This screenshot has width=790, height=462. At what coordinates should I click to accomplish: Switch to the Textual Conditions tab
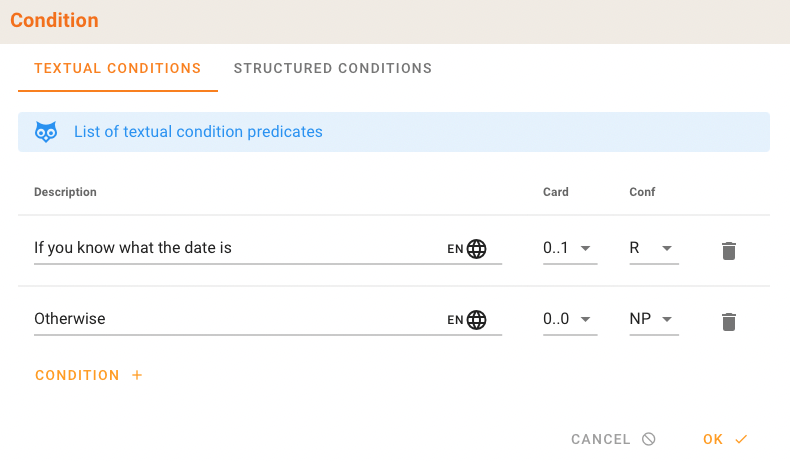coord(118,69)
